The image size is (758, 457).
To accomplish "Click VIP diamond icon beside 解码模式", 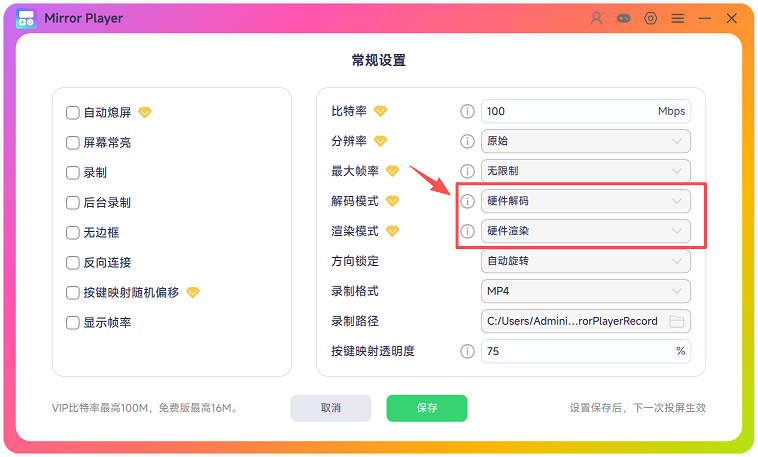I will 393,201.
